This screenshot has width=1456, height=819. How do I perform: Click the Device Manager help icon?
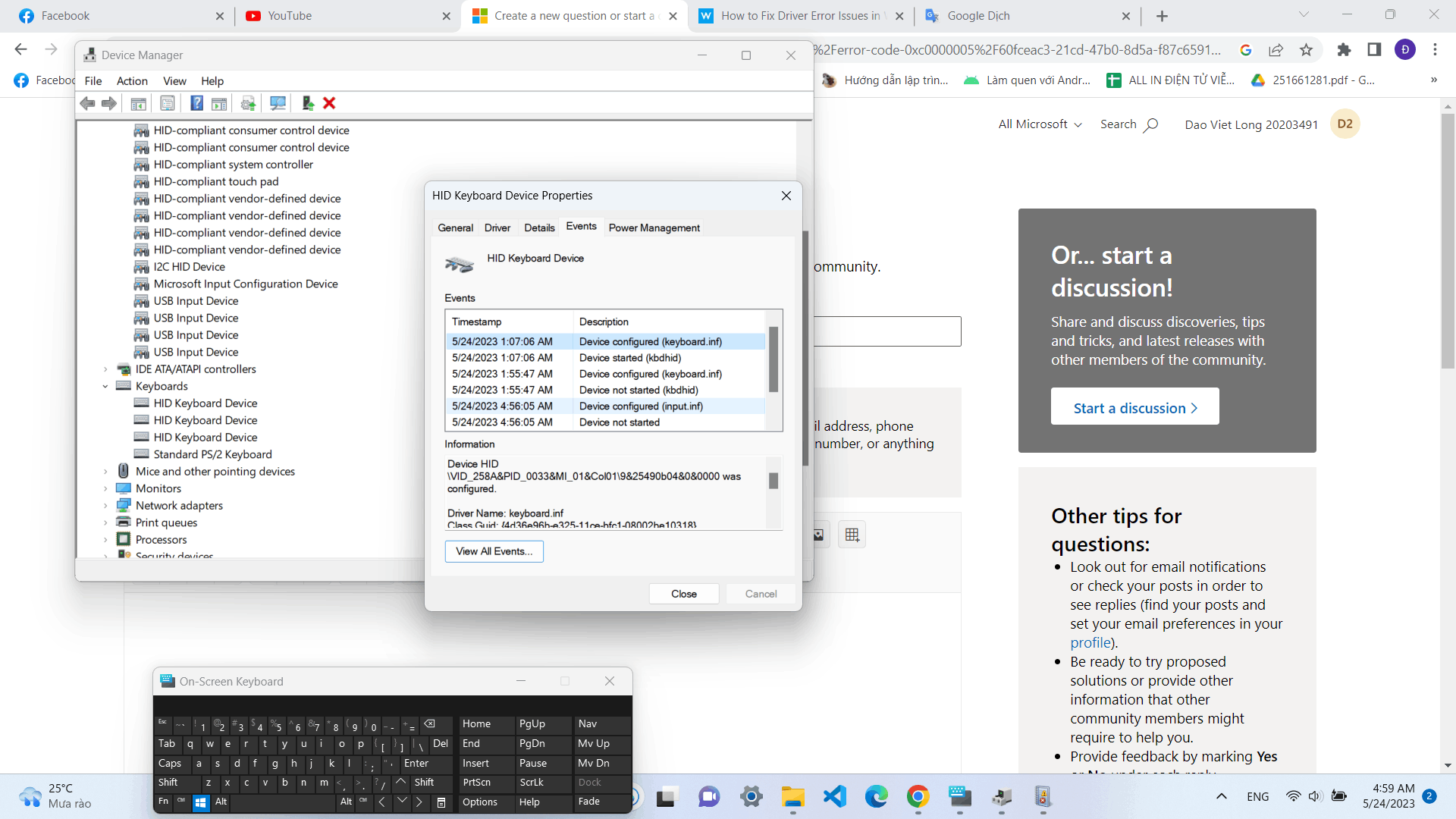(x=198, y=103)
